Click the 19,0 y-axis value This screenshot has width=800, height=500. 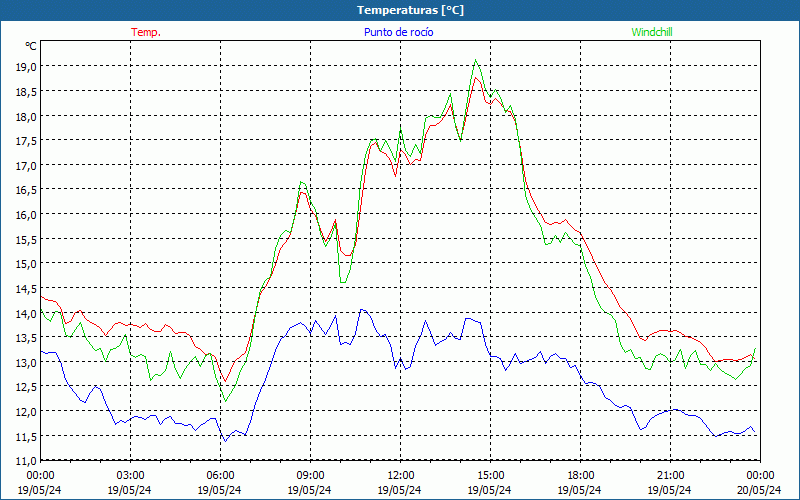click(26, 67)
